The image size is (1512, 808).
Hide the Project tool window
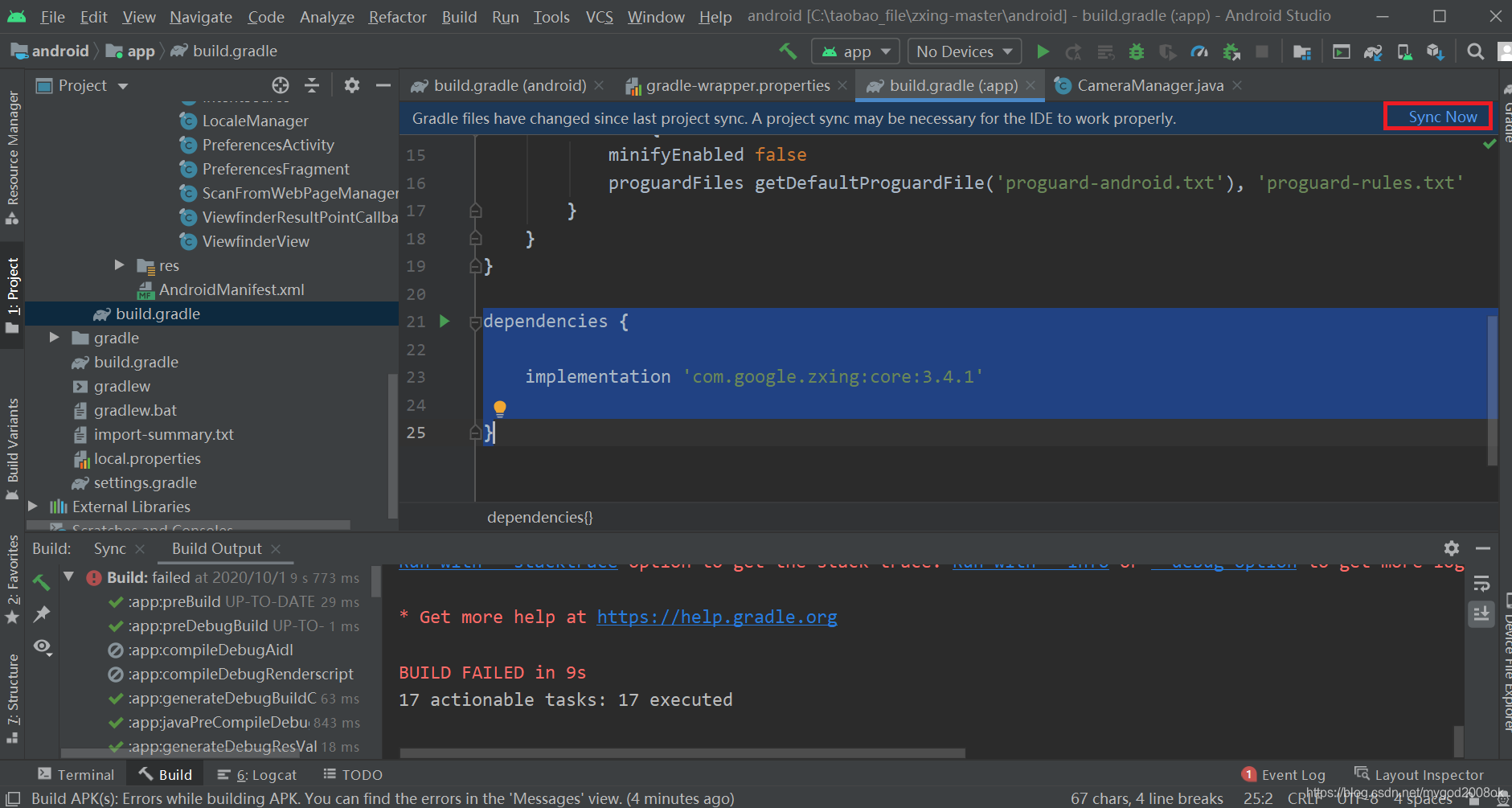(383, 85)
